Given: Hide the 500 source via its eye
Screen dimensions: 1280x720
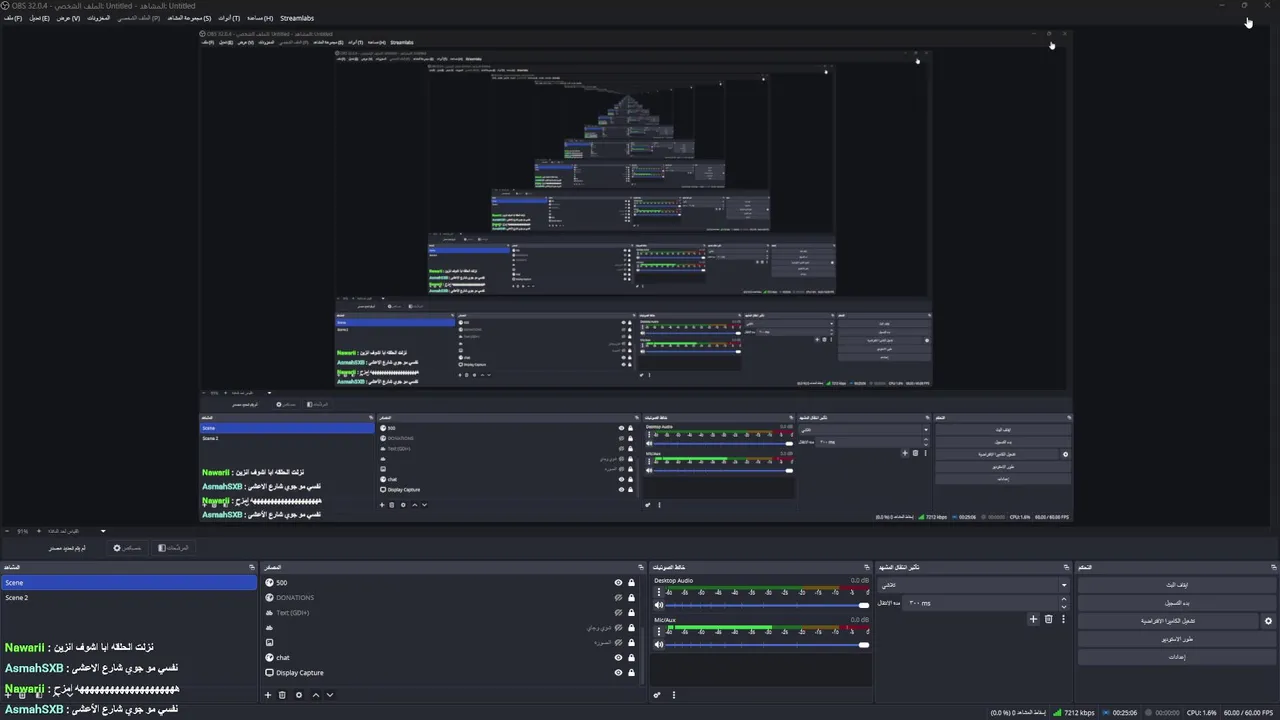Looking at the screenshot, I should [x=618, y=583].
